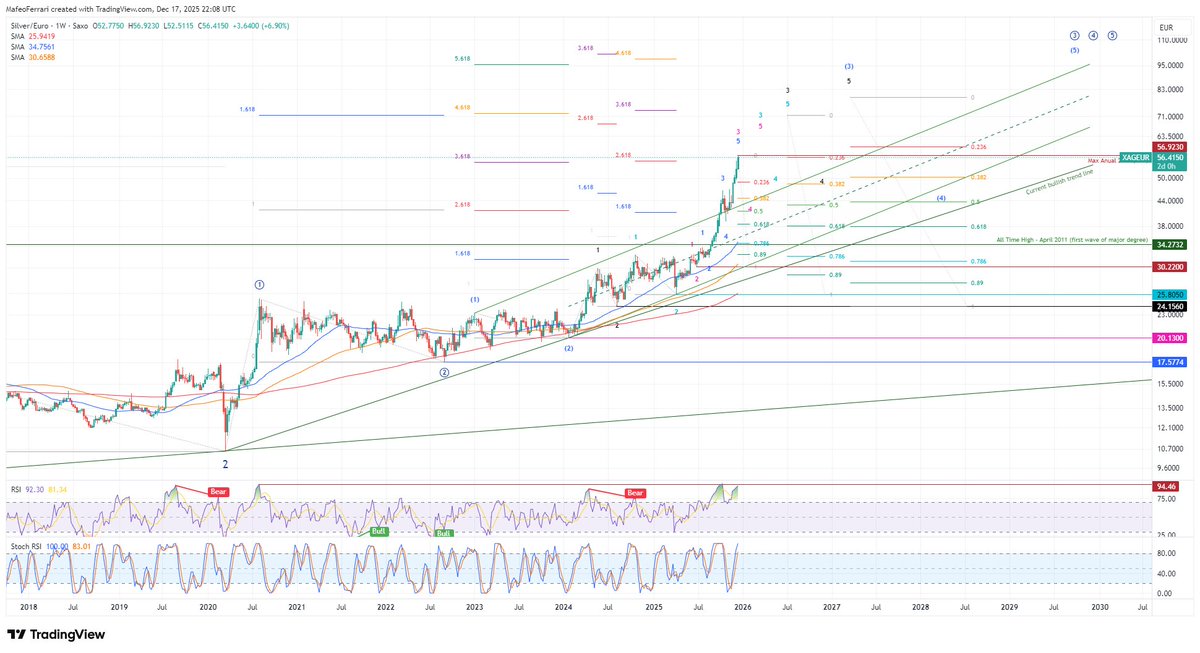Click the RSI Bear label above 2020
The width and height of the screenshot is (1200, 653).
(219, 492)
